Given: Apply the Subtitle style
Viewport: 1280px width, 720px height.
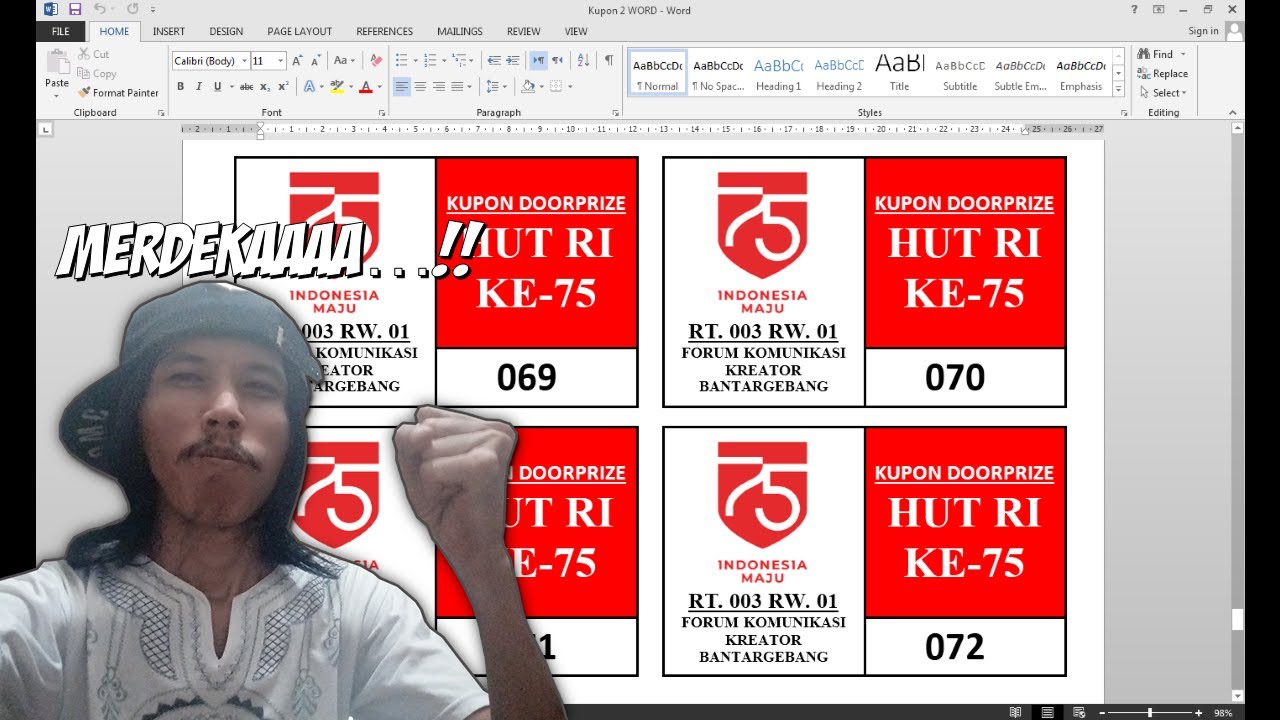Looking at the screenshot, I should (960, 73).
